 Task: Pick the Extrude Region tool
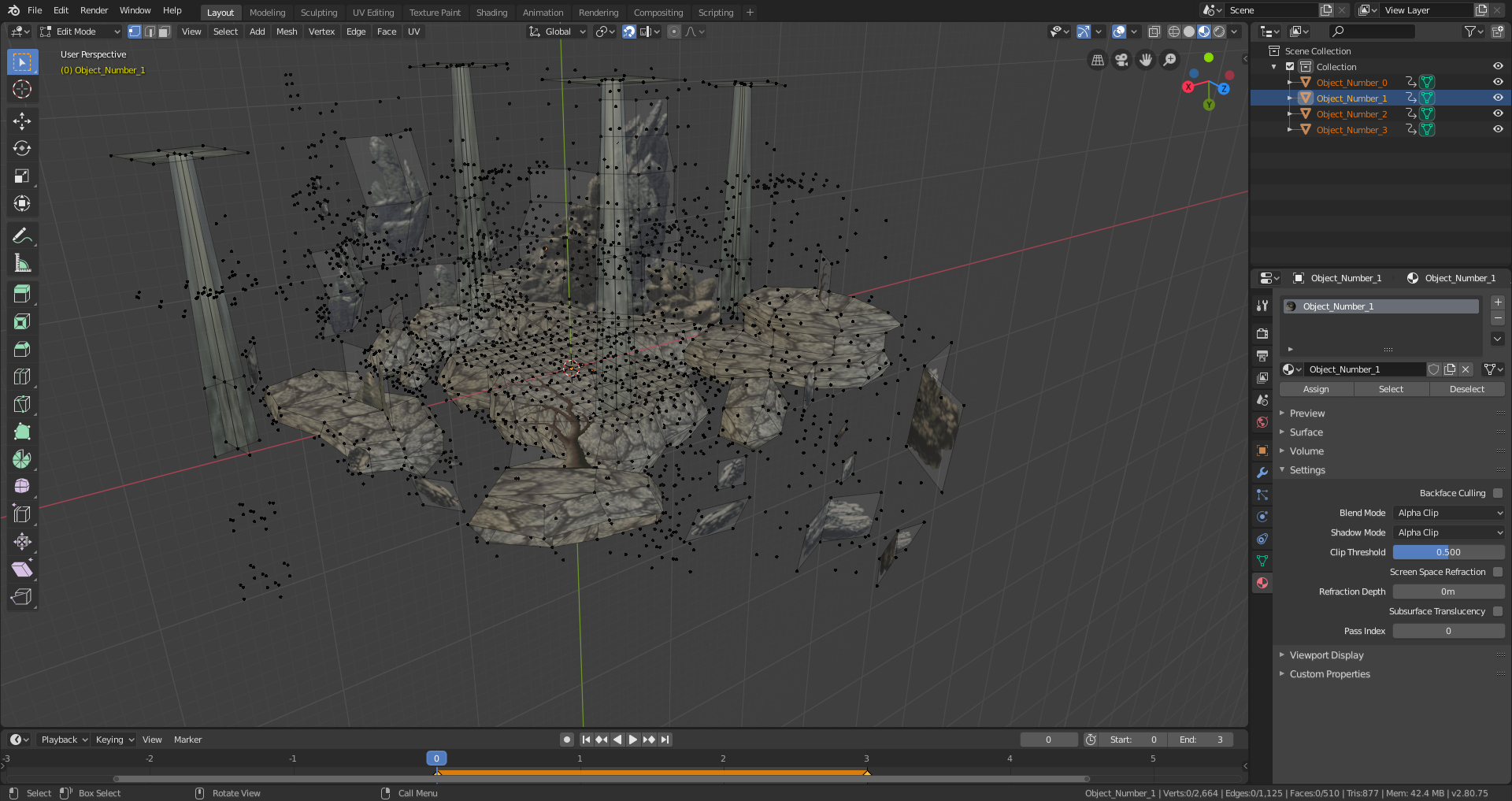[22, 294]
